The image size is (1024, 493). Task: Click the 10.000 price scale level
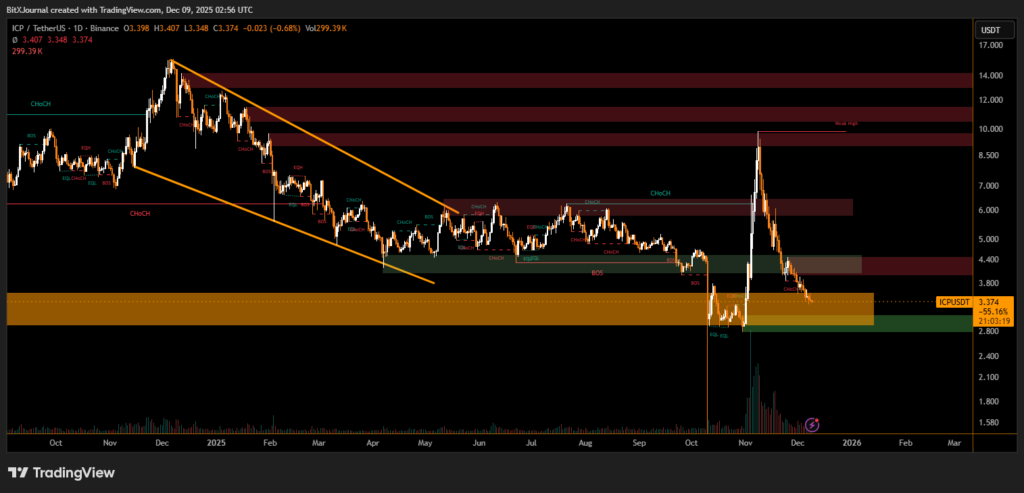tap(989, 129)
